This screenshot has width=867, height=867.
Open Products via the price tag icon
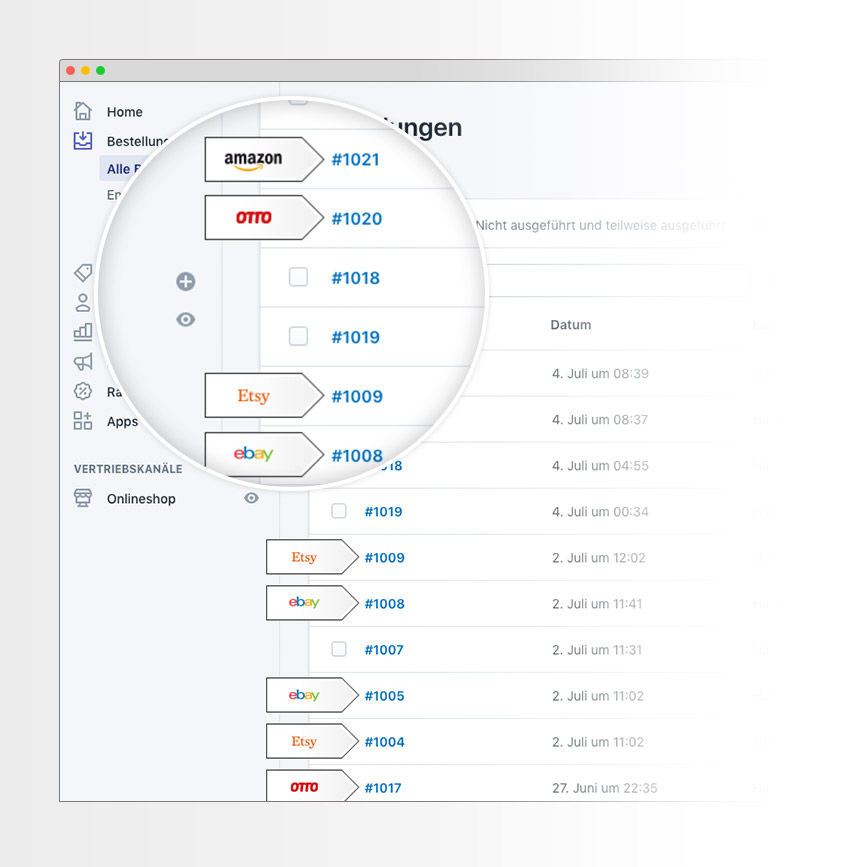click(x=83, y=272)
